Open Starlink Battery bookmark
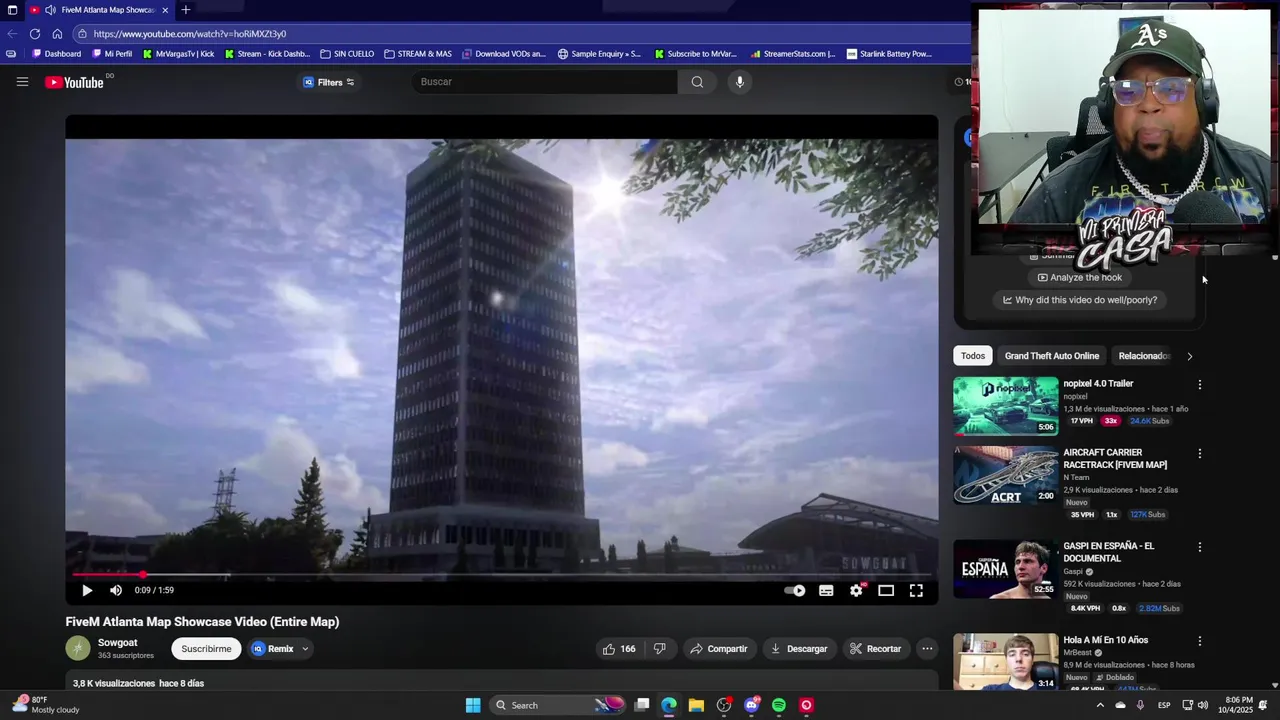 coord(888,54)
